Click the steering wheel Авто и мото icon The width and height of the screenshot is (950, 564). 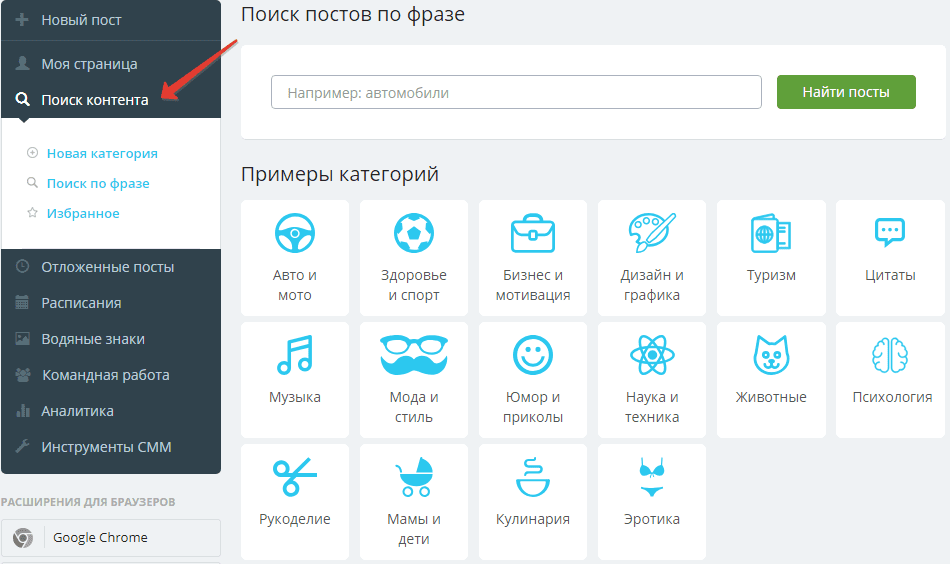click(x=295, y=233)
